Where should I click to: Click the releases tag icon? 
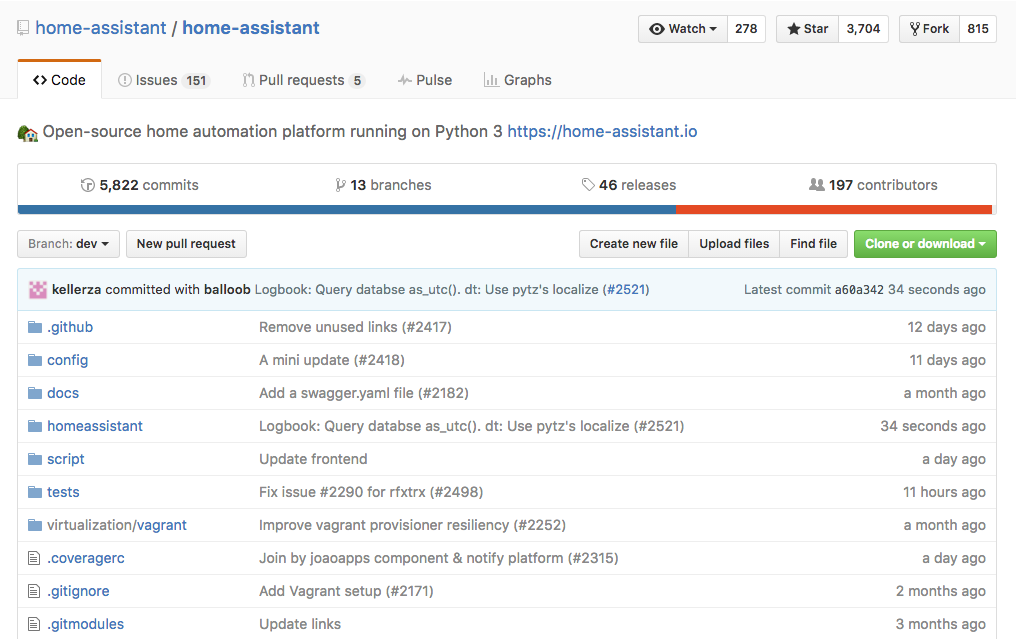[x=588, y=185]
